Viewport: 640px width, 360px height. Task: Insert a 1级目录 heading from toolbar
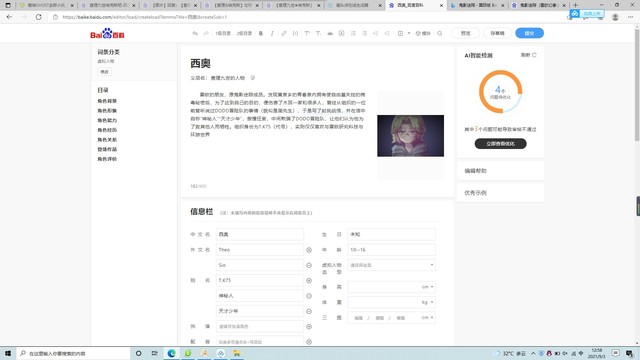[223, 33]
